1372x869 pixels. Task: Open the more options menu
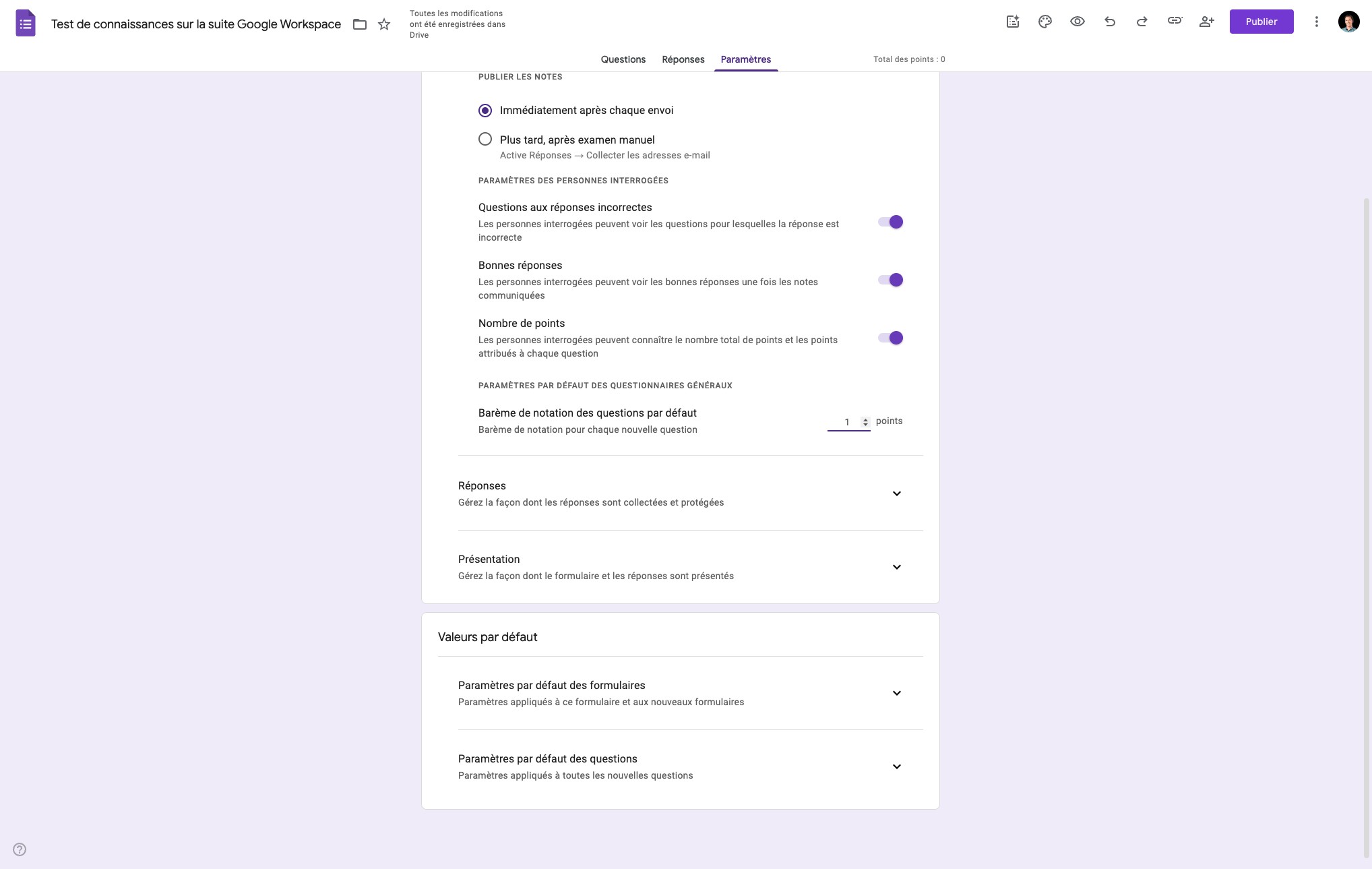[x=1316, y=22]
